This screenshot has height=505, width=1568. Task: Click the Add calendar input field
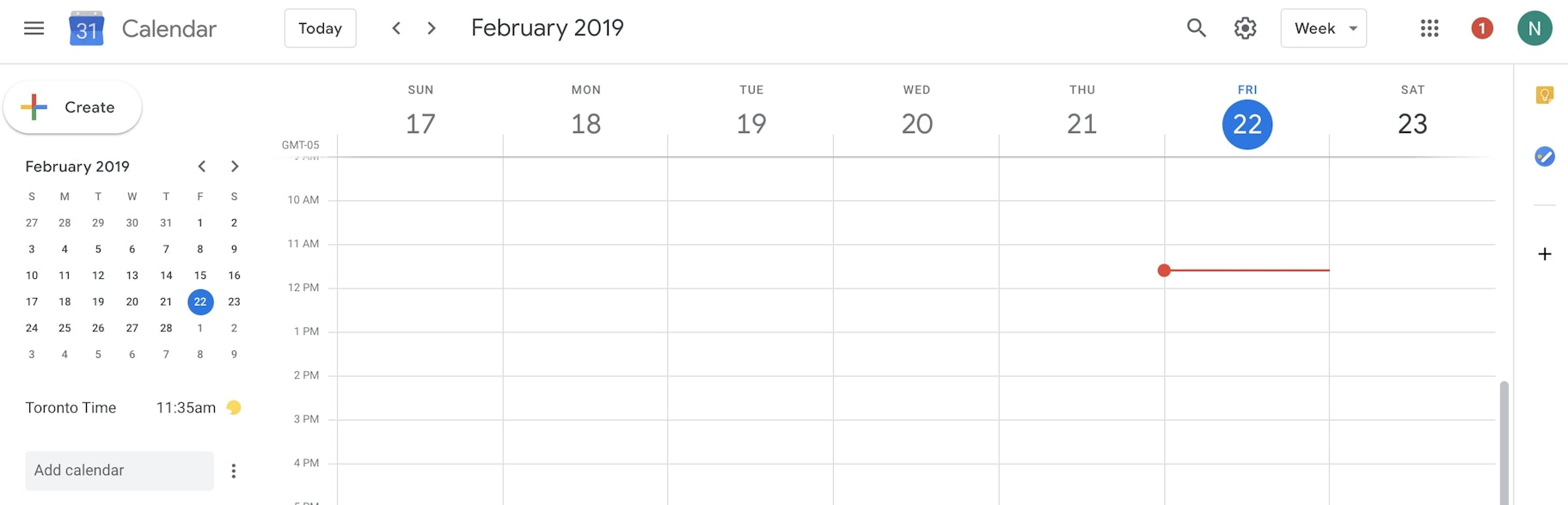(x=119, y=471)
